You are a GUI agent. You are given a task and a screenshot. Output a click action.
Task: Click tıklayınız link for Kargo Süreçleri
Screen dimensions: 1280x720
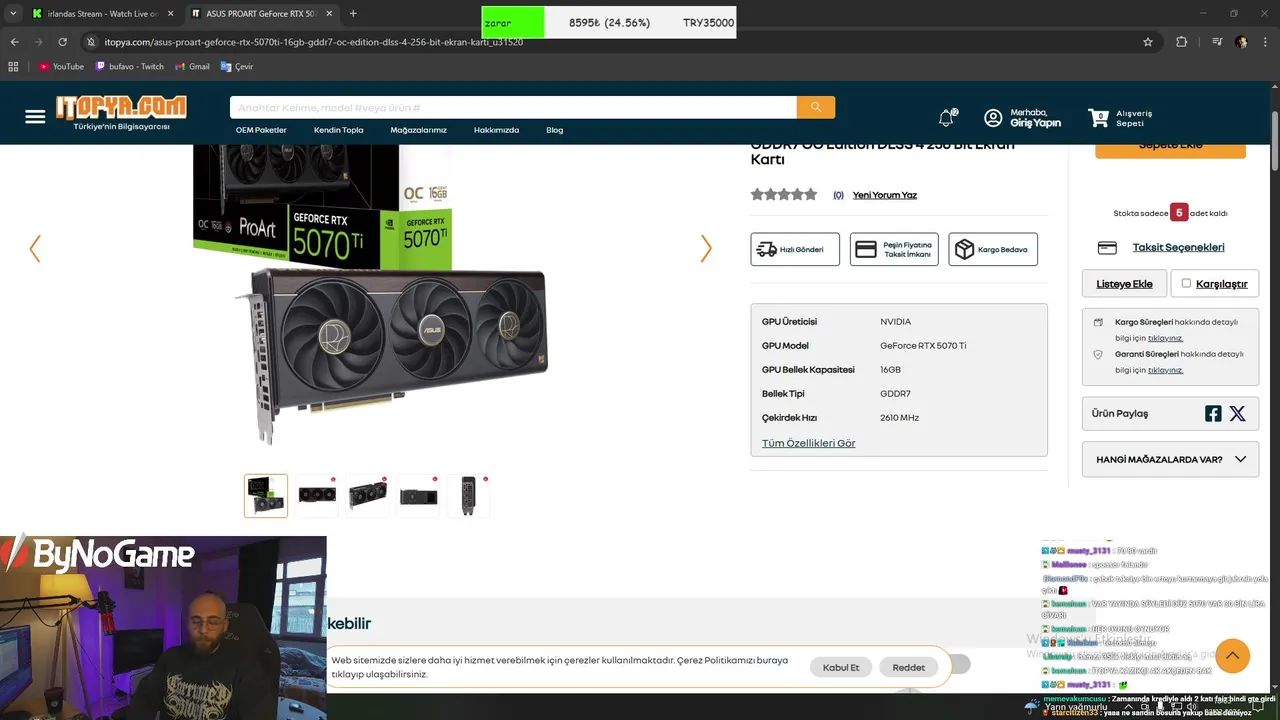click(1166, 338)
